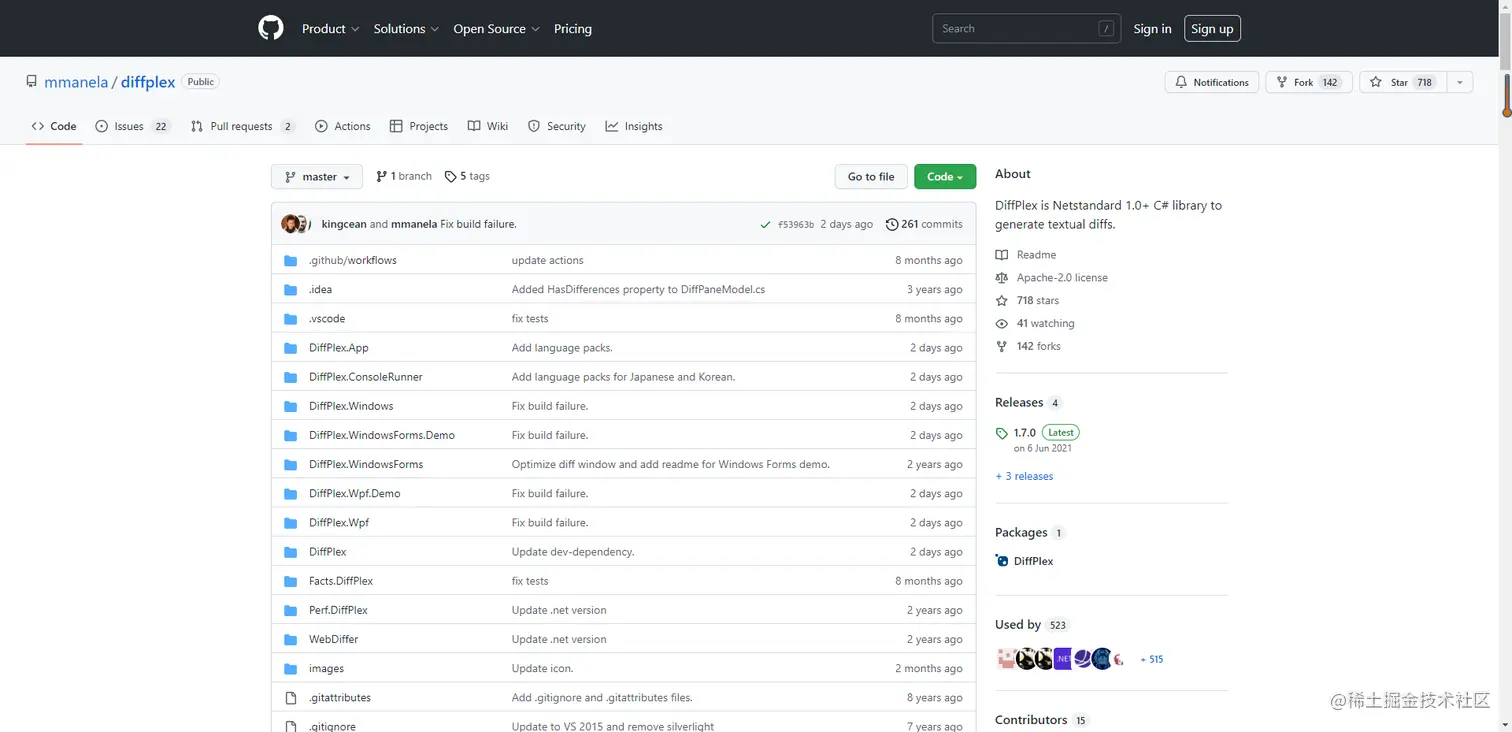Expand the green Code dropdown button
Screen dimensions: 1512x732
click(945, 177)
